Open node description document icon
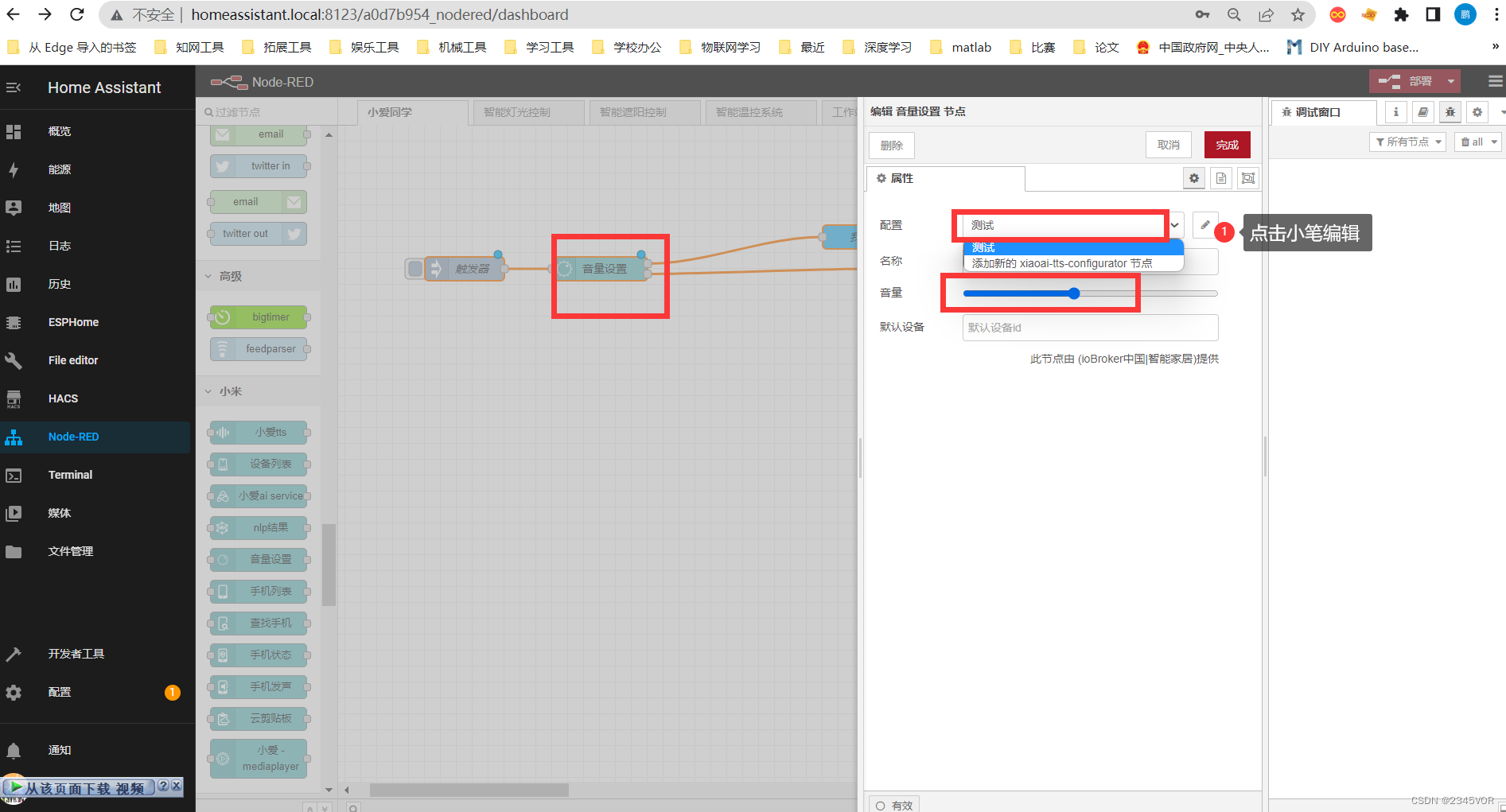Image resolution: width=1506 pixels, height=812 pixels. click(1221, 178)
